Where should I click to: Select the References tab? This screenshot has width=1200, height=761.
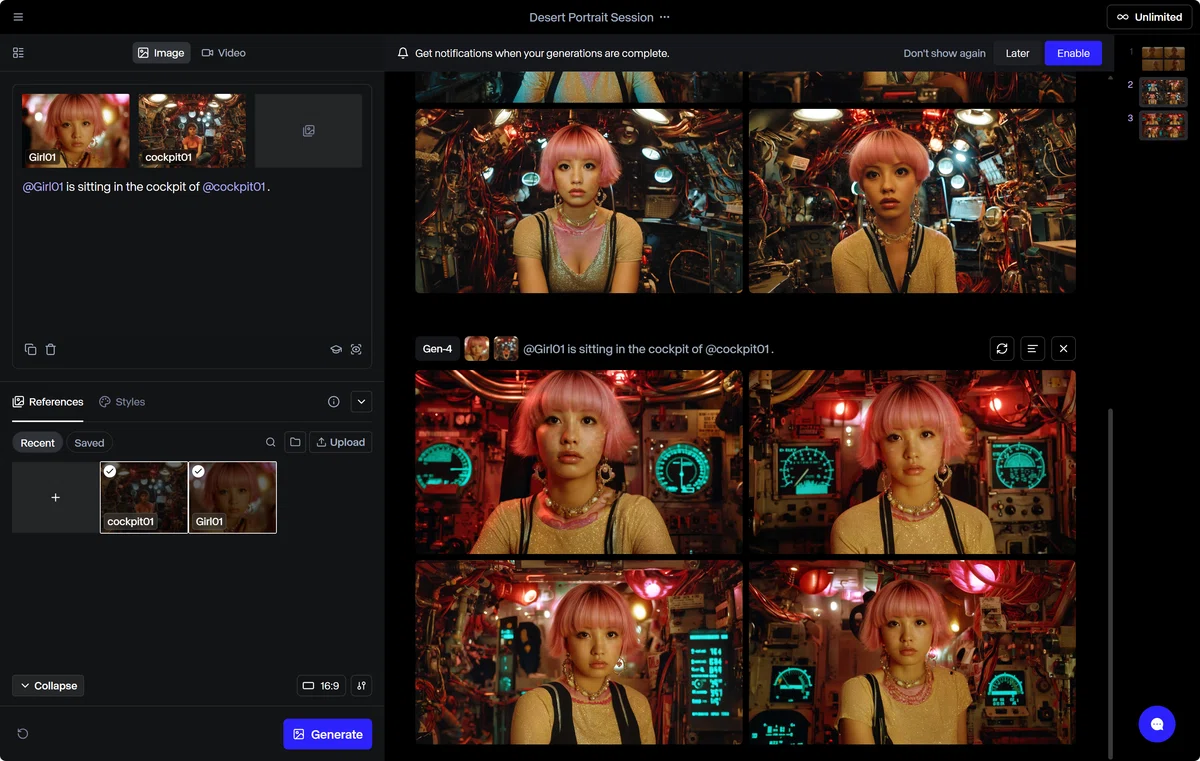point(48,402)
